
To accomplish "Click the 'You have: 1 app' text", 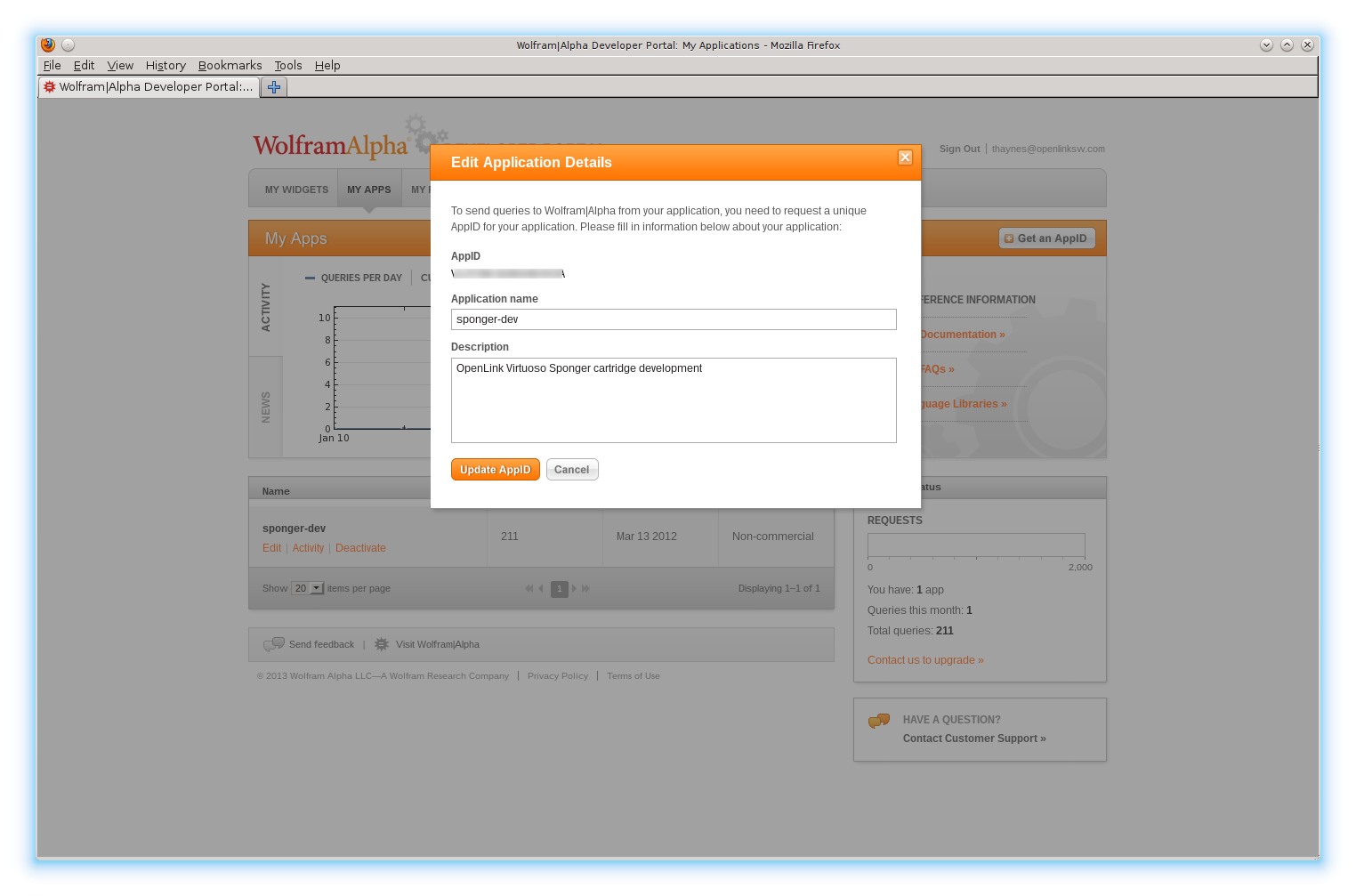I will (906, 590).
